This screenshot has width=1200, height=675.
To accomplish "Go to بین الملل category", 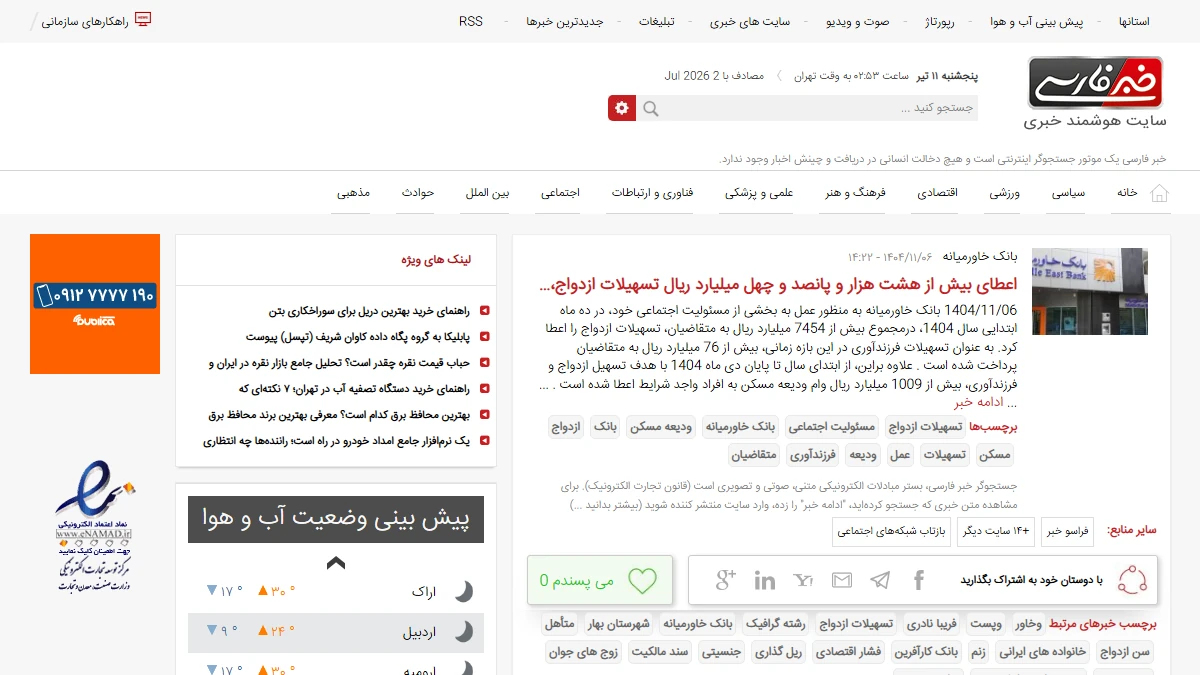I will 487,193.
